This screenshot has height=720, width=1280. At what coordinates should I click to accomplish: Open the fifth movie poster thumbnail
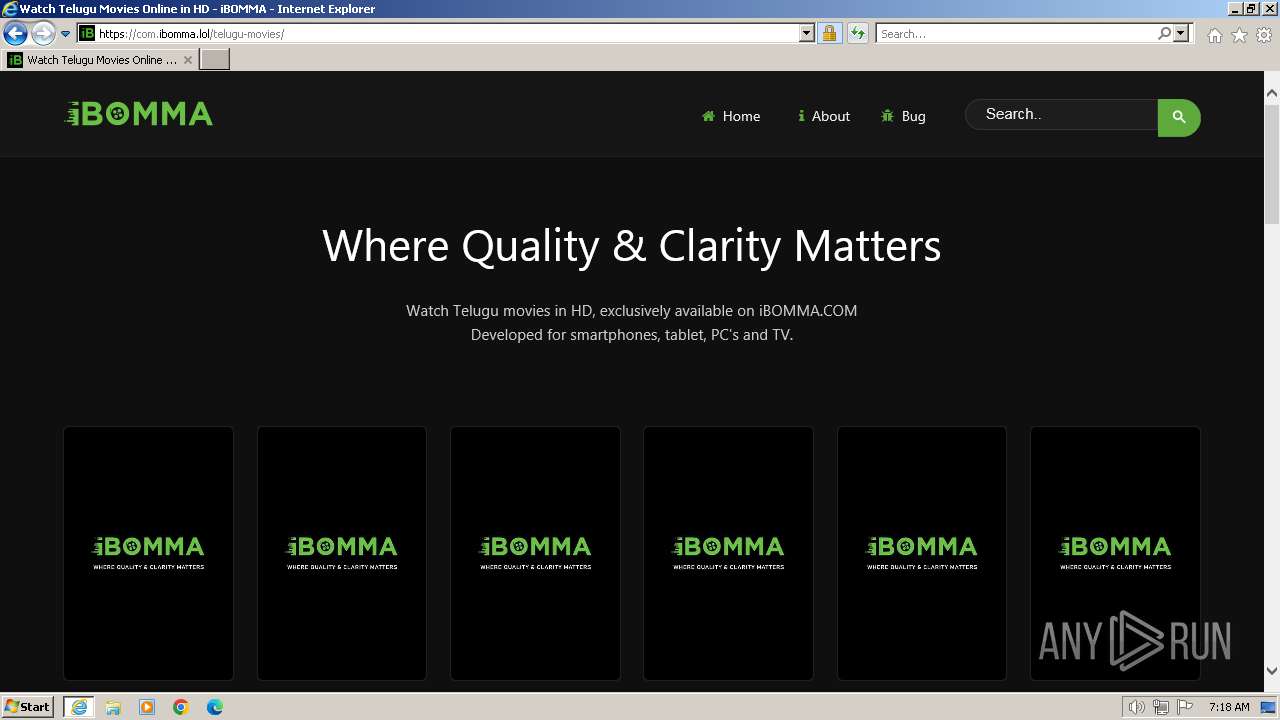click(922, 553)
